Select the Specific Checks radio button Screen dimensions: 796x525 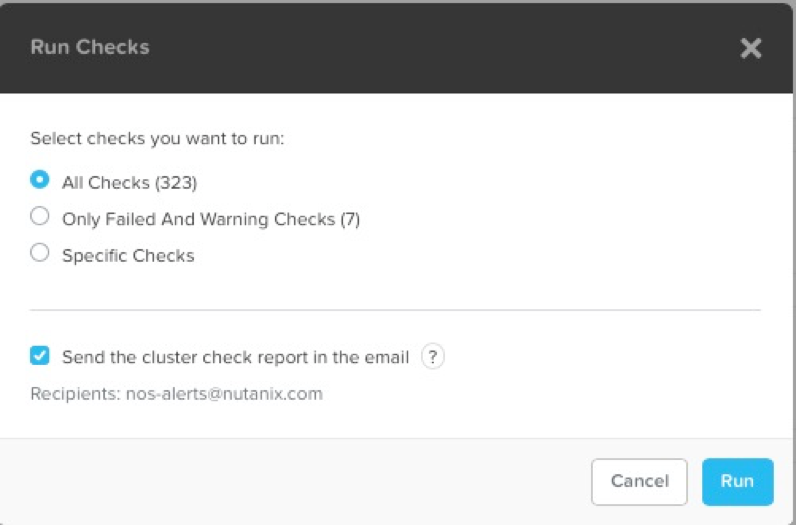pos(40,252)
